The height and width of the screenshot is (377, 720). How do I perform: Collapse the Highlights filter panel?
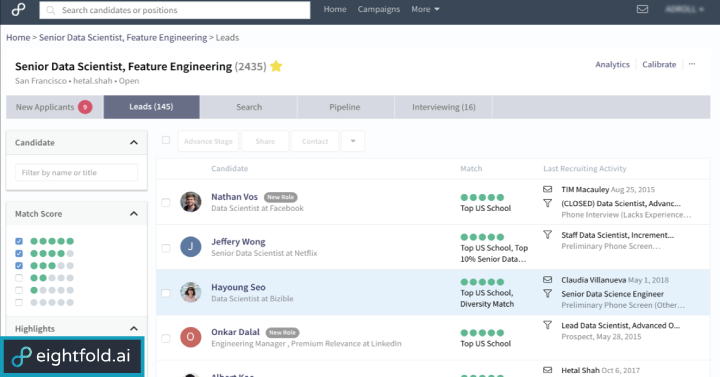click(134, 328)
